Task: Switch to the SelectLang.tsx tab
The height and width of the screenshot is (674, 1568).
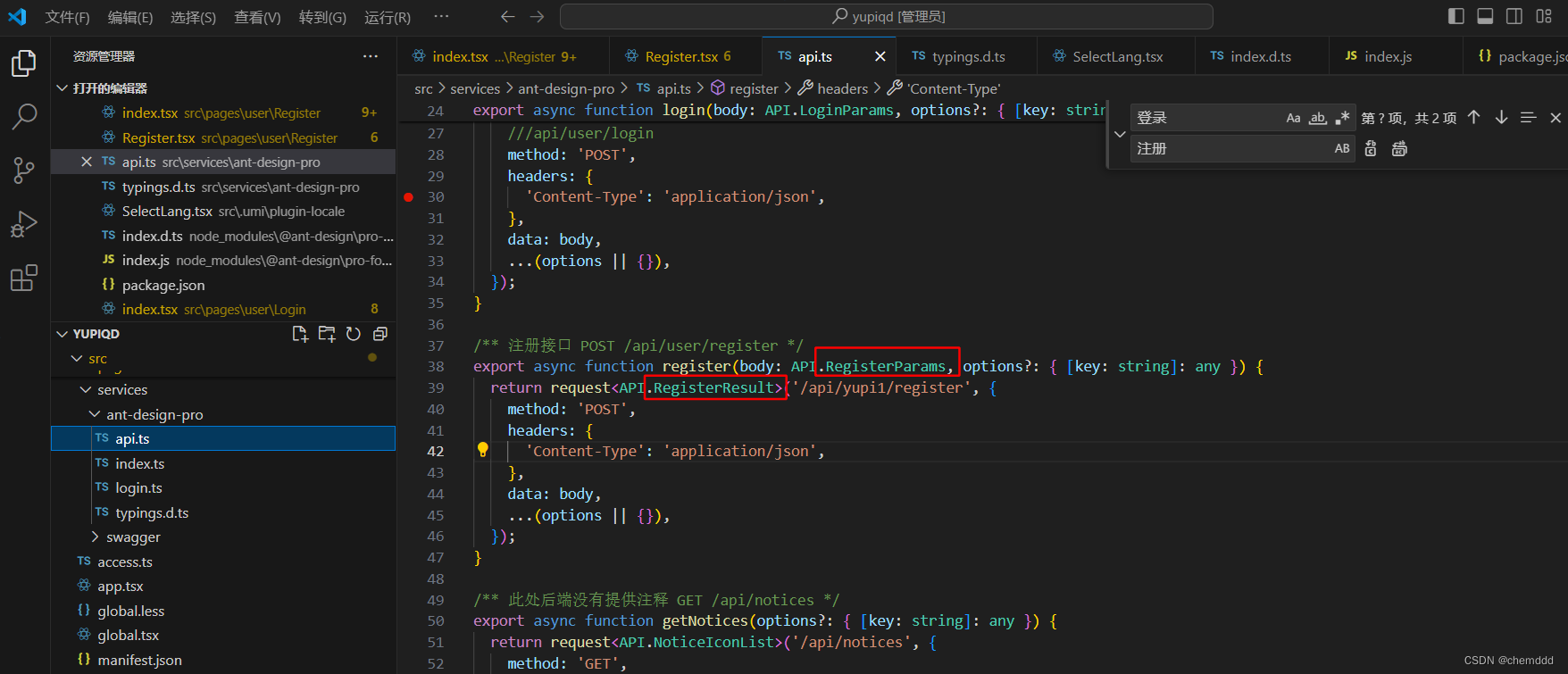Action: point(1117,56)
